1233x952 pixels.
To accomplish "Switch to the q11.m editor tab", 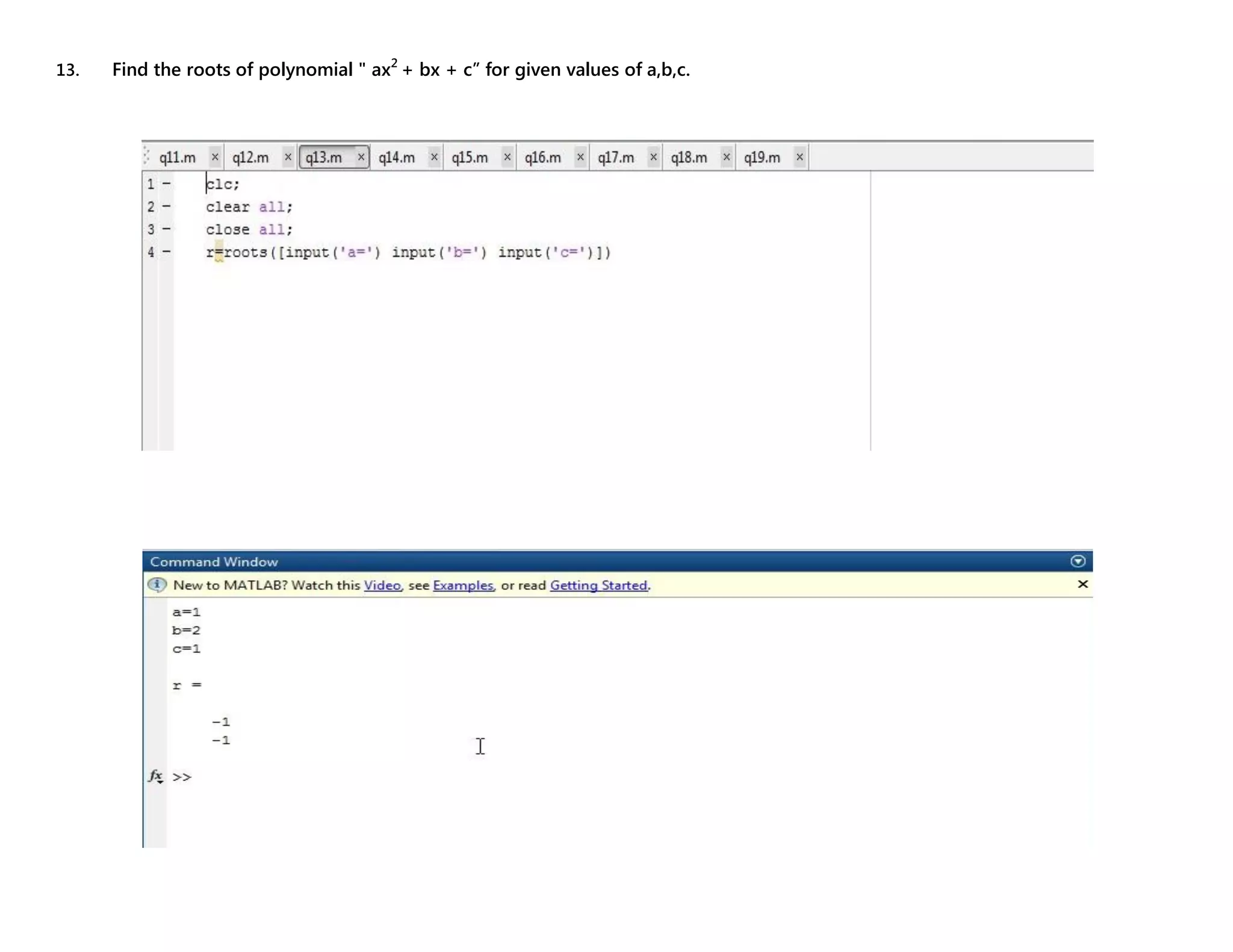I will click(178, 158).
